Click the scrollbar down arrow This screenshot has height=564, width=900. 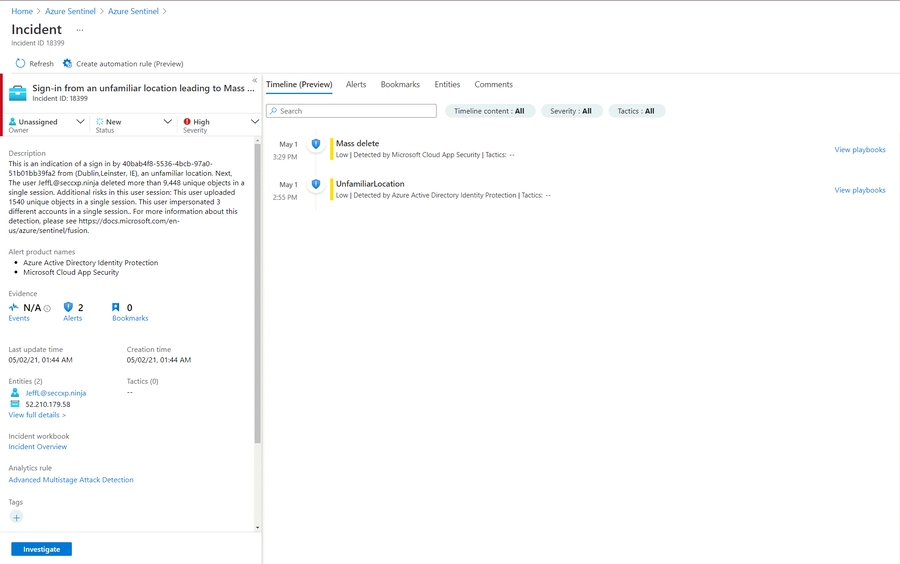pos(257,527)
